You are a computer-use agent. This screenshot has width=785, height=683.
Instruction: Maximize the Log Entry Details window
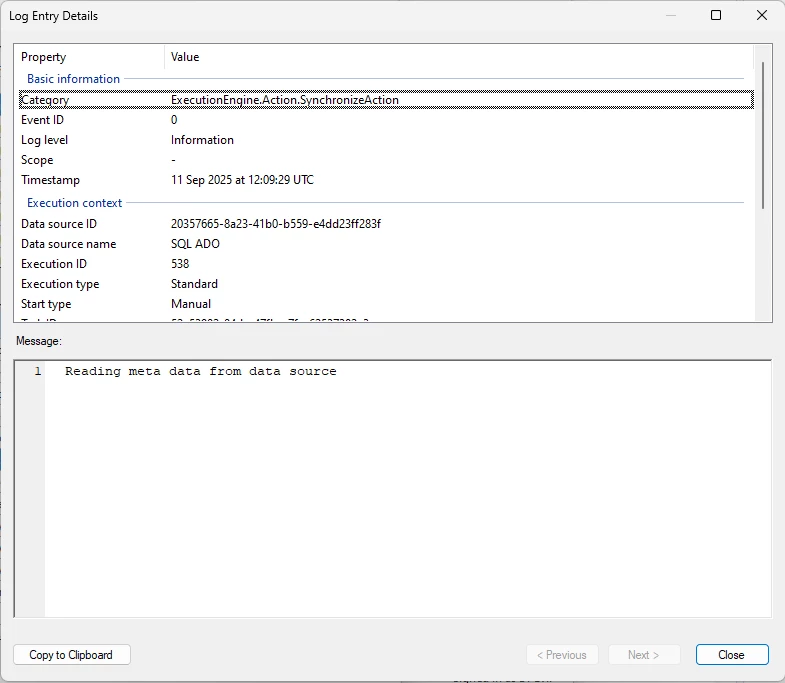tap(716, 16)
